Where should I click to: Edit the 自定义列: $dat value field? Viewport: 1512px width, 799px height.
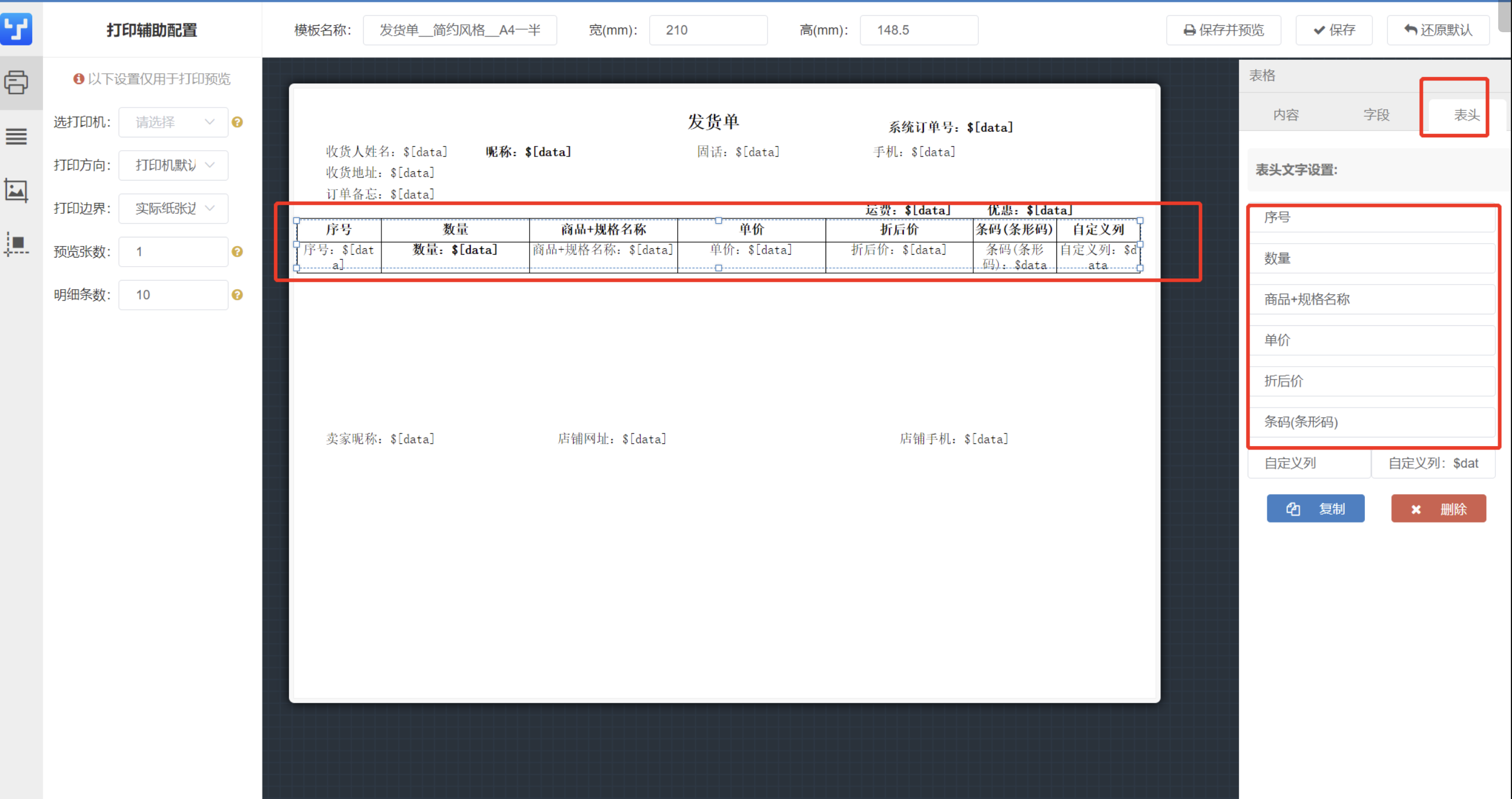tap(1433, 463)
